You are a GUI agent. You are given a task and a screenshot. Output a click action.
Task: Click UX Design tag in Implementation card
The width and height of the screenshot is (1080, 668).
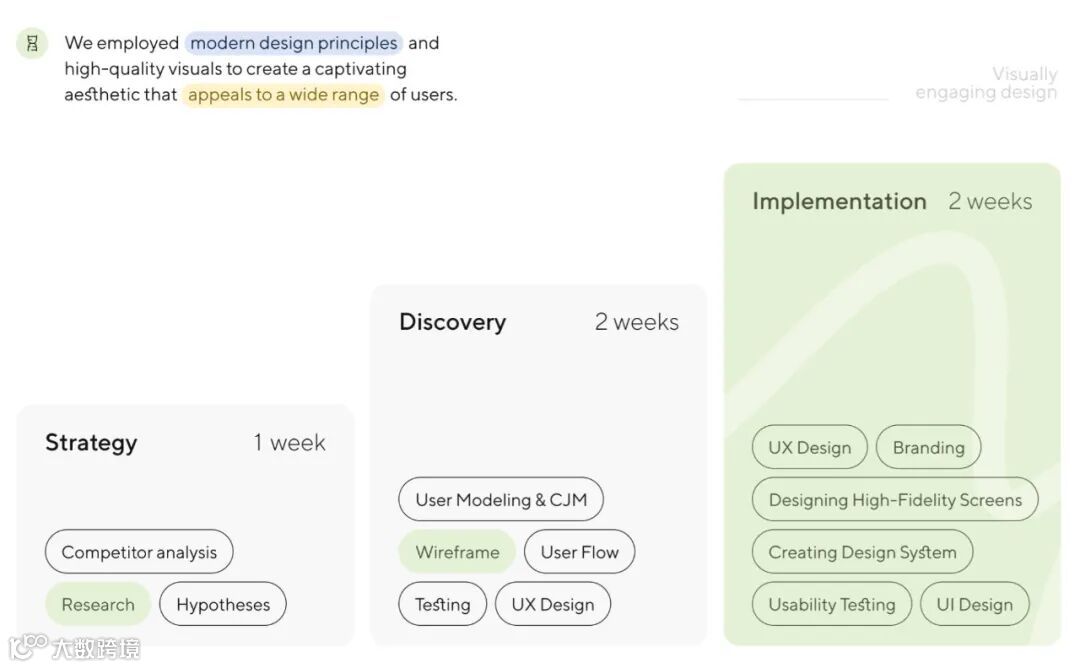coord(809,448)
